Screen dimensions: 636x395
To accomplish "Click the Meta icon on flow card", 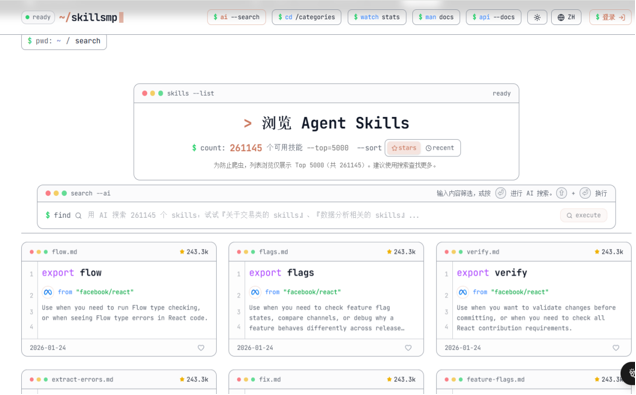I will 48,292.
